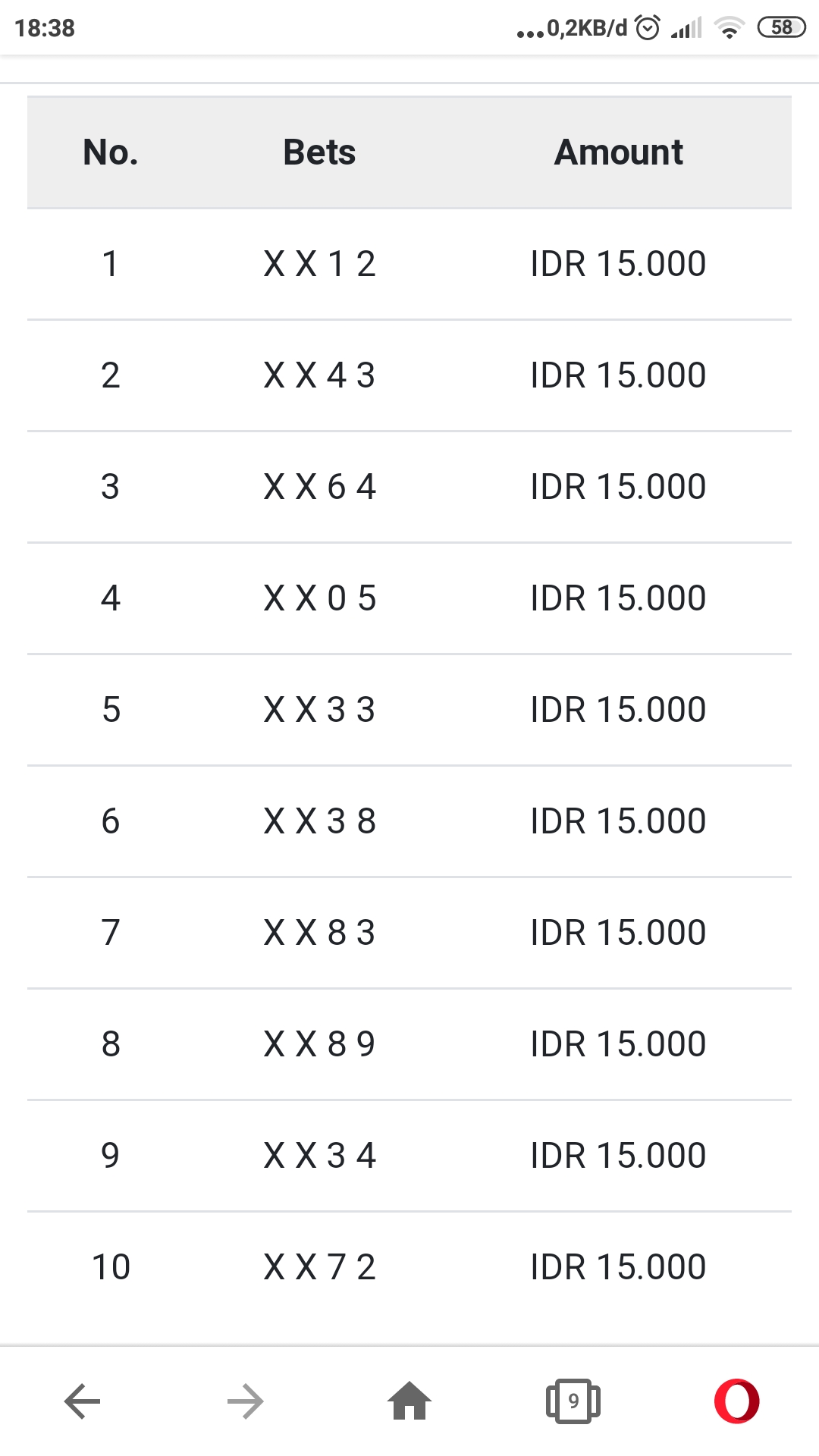Tap row number 10 in the table
Viewport: 819px width, 1456px height.
pyautogui.click(x=111, y=1267)
